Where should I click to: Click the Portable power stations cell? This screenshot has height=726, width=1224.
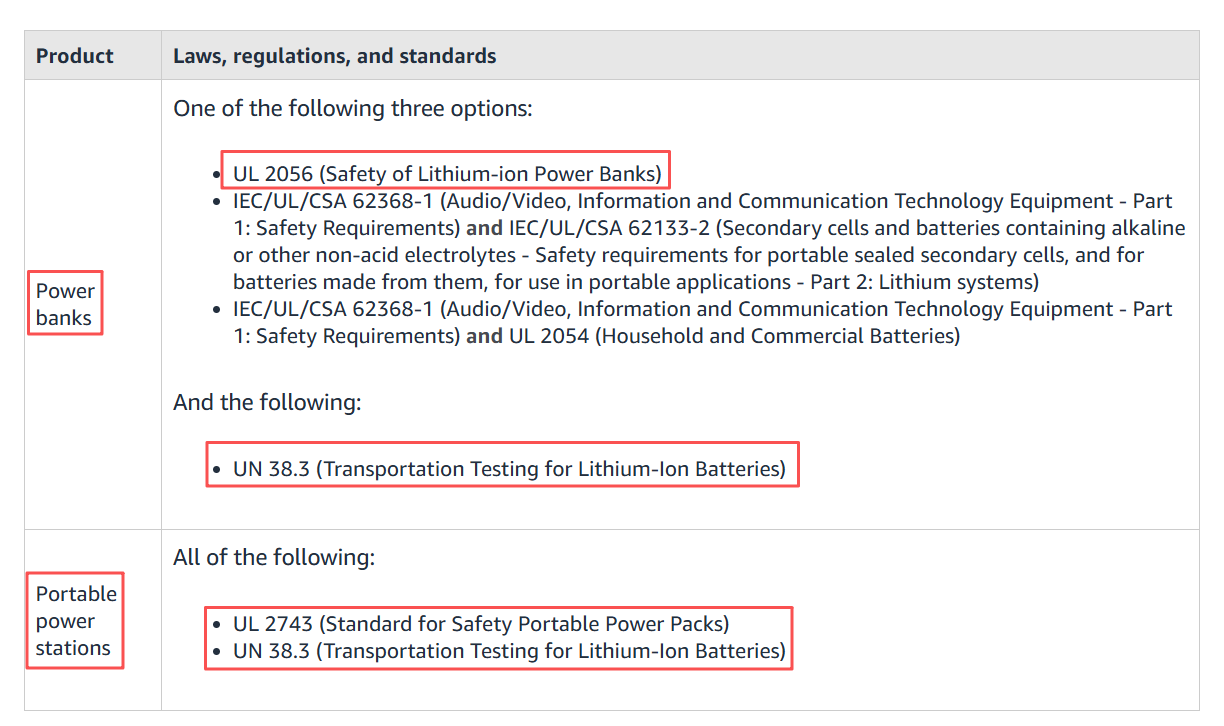76,620
